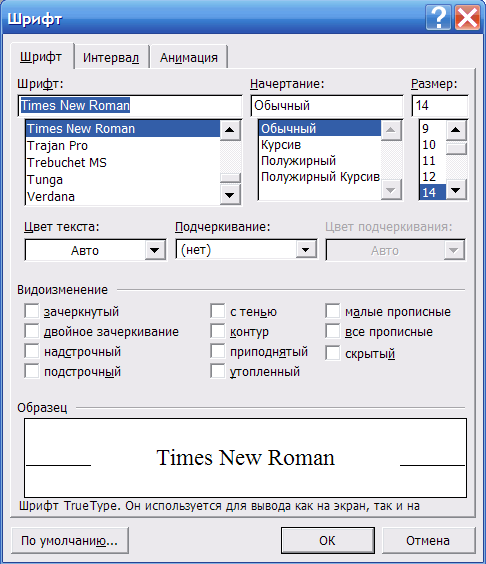Viewport: 486px width, 564px height.
Task: Enable приподнятый emboss checkbox
Action: (218, 351)
